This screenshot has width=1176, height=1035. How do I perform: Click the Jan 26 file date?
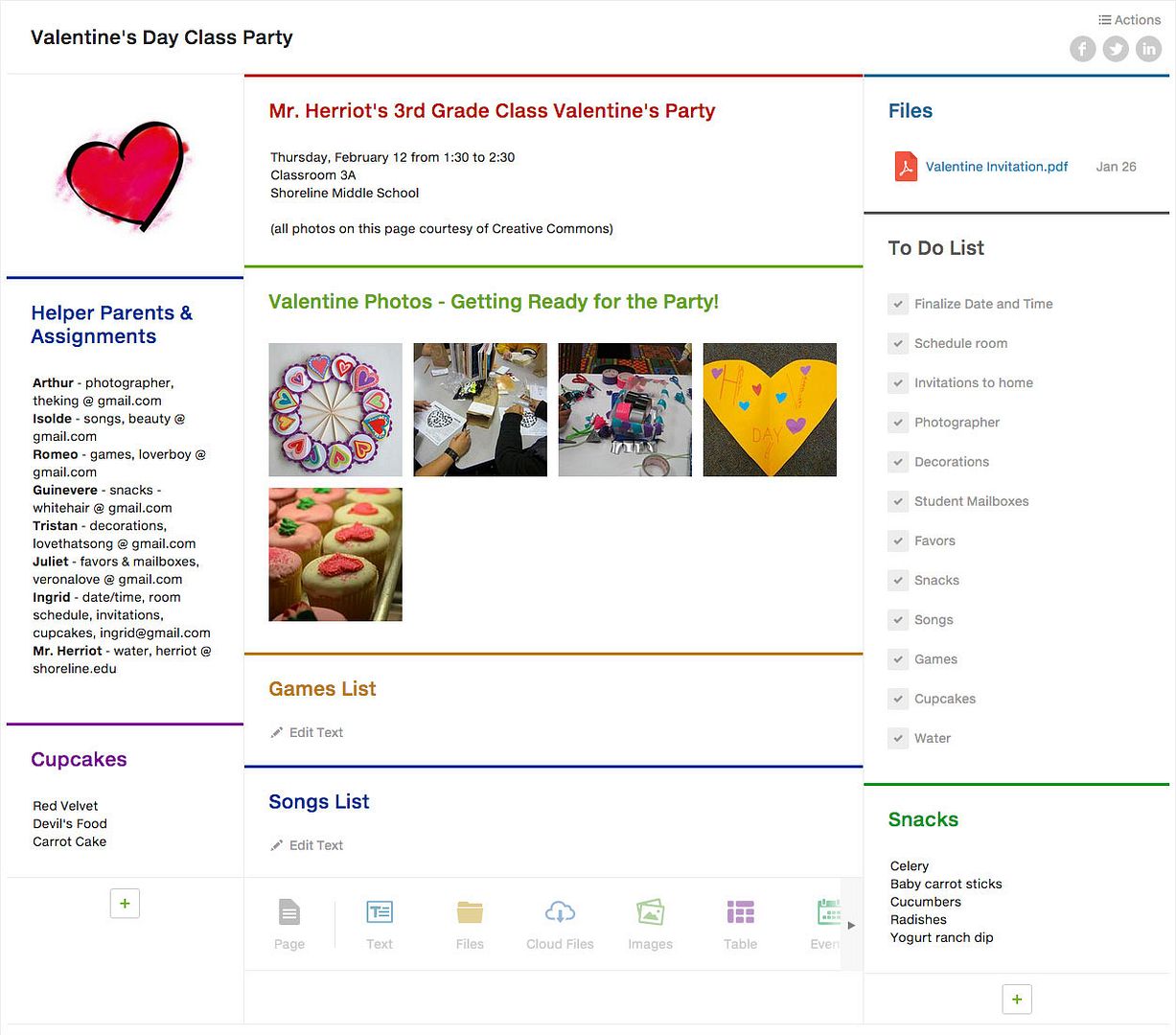(1117, 167)
